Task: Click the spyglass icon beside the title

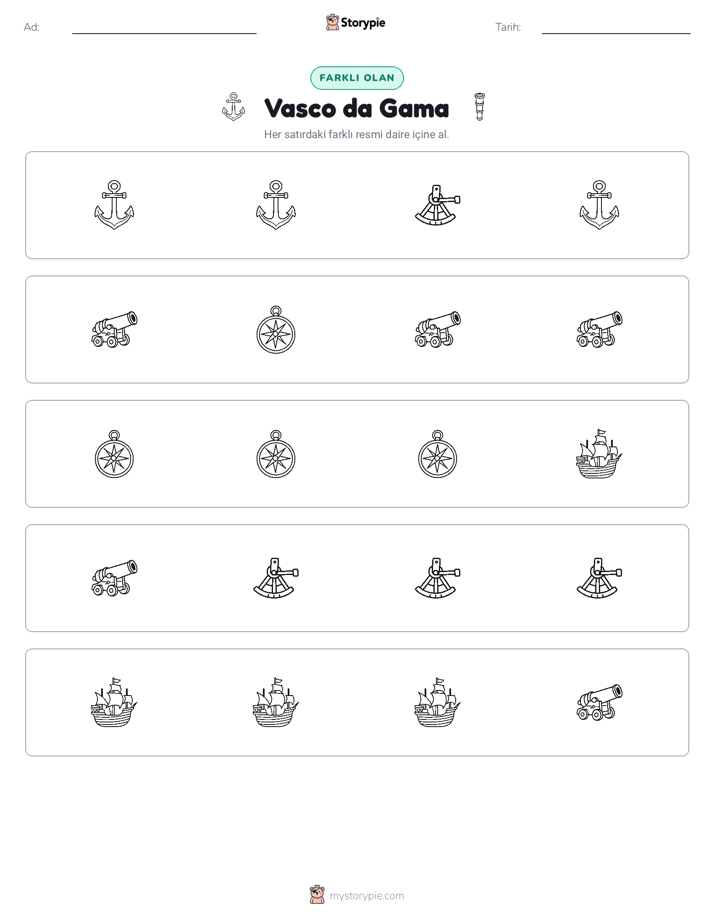Action: [480, 107]
